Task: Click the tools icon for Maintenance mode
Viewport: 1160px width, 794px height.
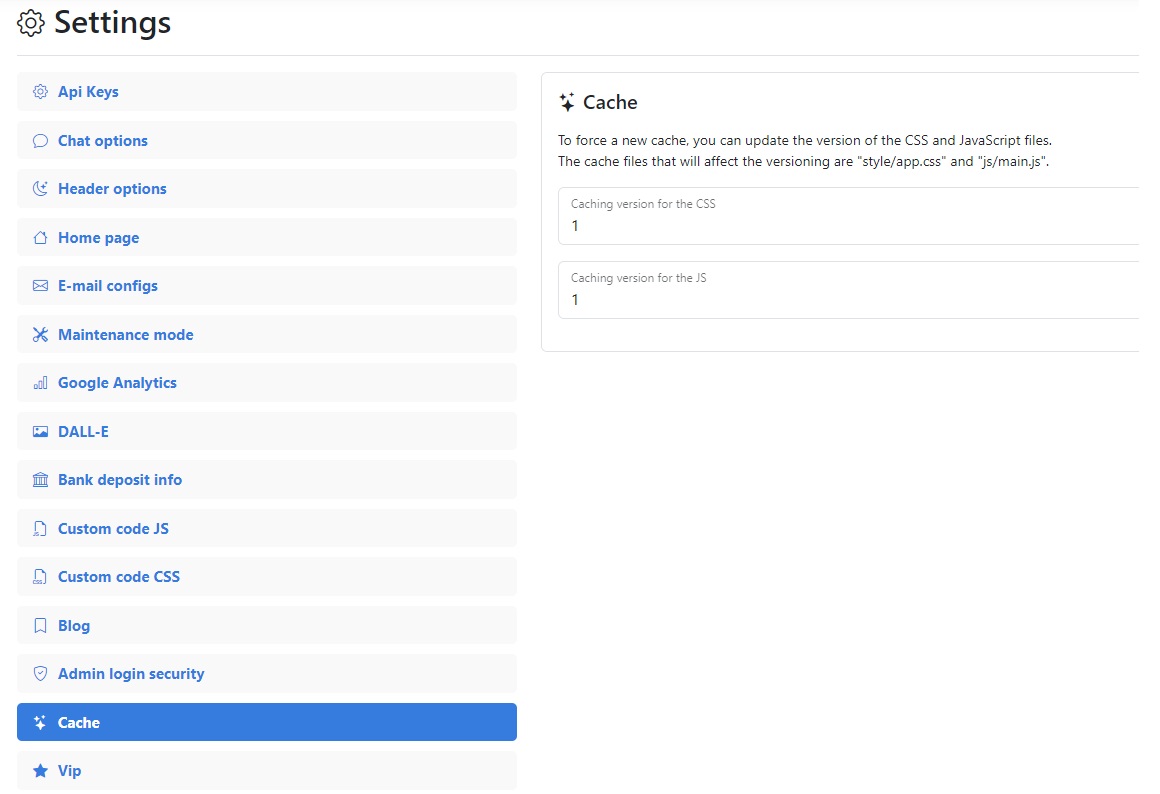Action: click(40, 335)
